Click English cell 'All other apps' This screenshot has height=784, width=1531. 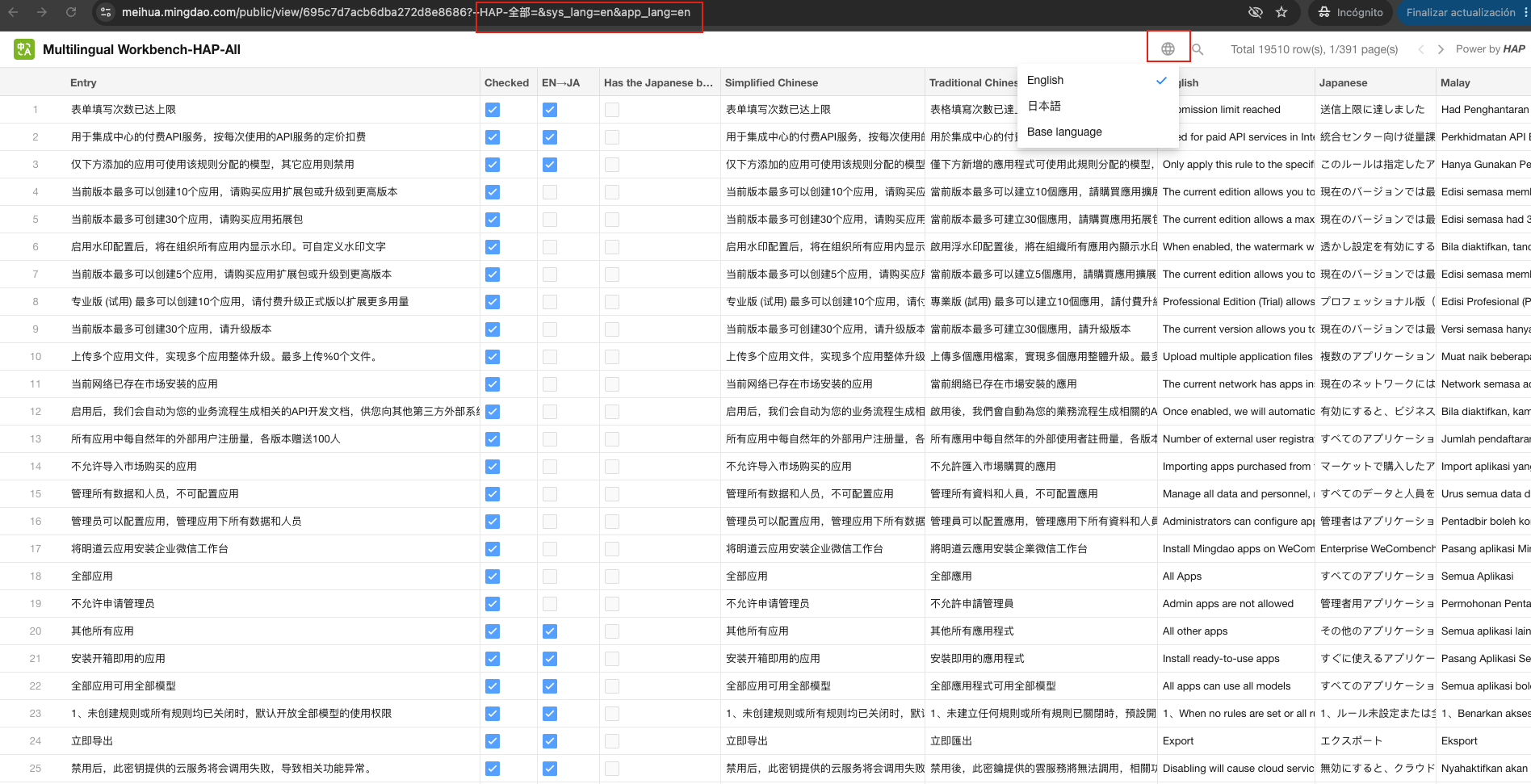point(1195,631)
